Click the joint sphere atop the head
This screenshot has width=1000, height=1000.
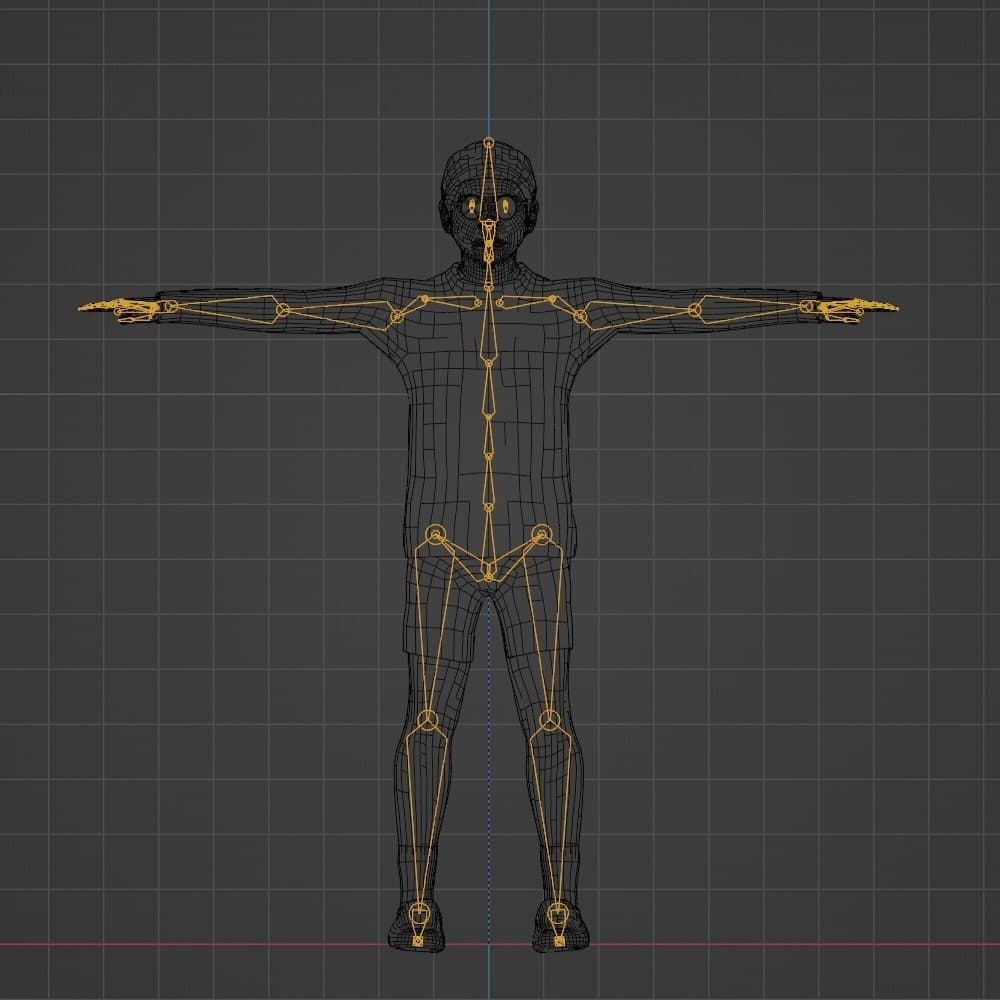pyautogui.click(x=489, y=142)
